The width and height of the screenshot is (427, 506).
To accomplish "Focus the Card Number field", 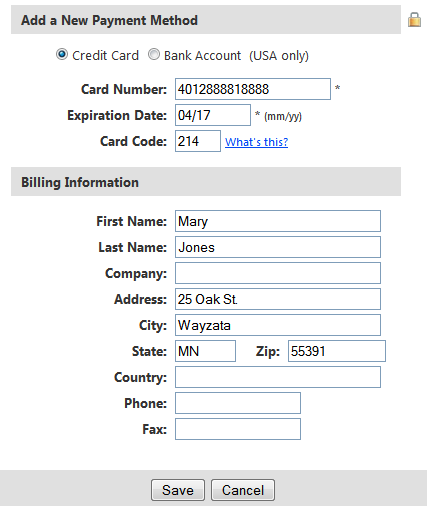I will (x=253, y=89).
